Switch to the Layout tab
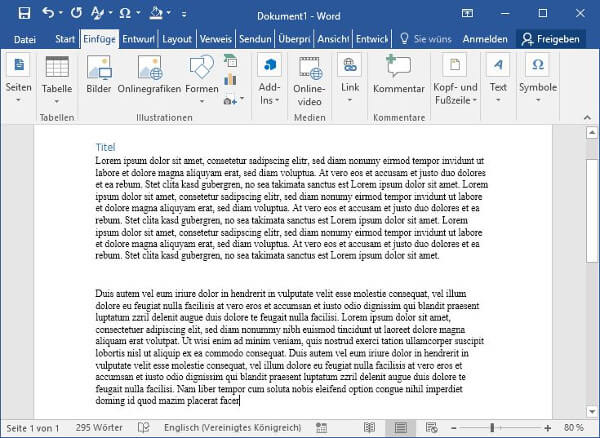 [x=177, y=39]
